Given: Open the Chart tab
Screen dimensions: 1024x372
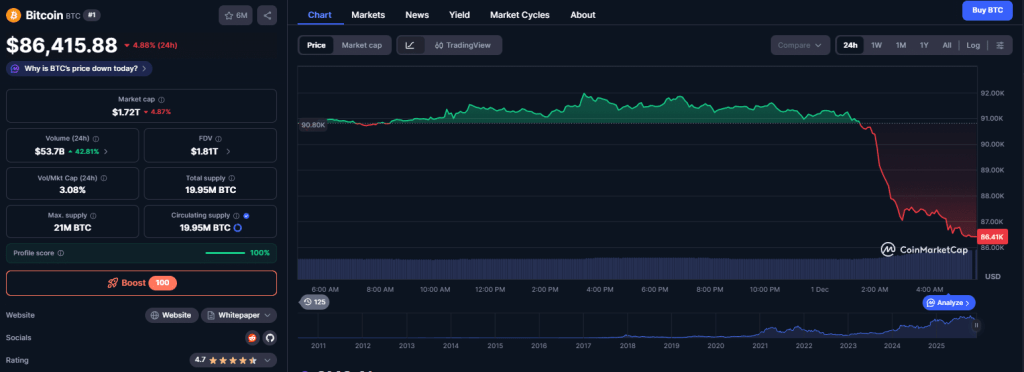Looking at the screenshot, I should point(319,14).
